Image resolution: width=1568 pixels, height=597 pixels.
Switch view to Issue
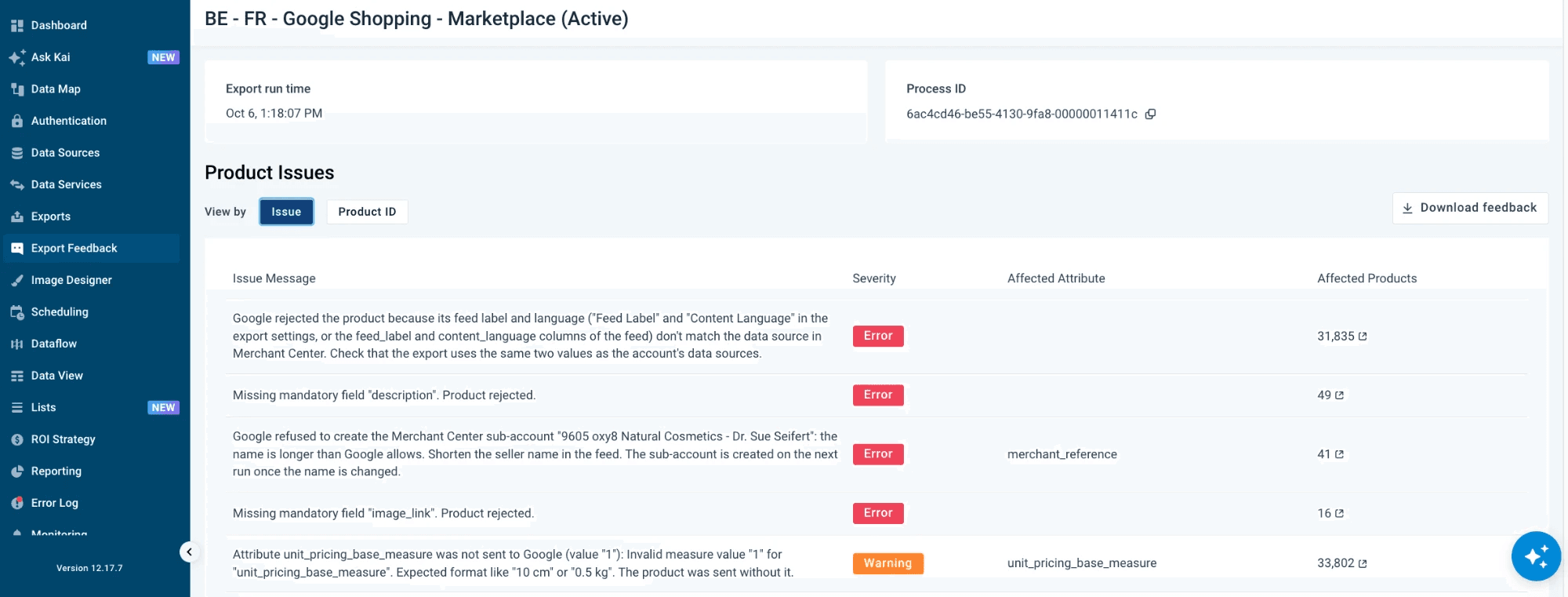click(x=286, y=212)
